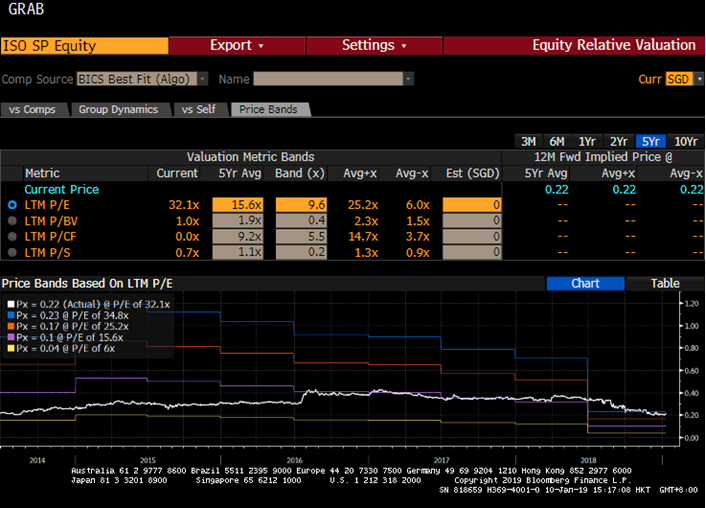Edit the LTM P/E 5Yr Avg 15.6x field

click(x=238, y=205)
